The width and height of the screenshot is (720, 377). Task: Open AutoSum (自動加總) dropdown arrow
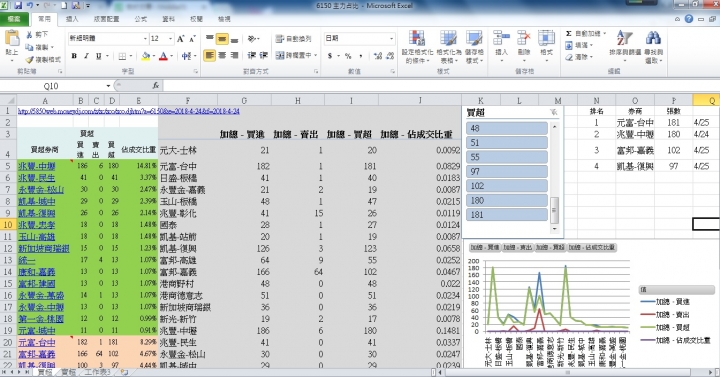pos(604,34)
